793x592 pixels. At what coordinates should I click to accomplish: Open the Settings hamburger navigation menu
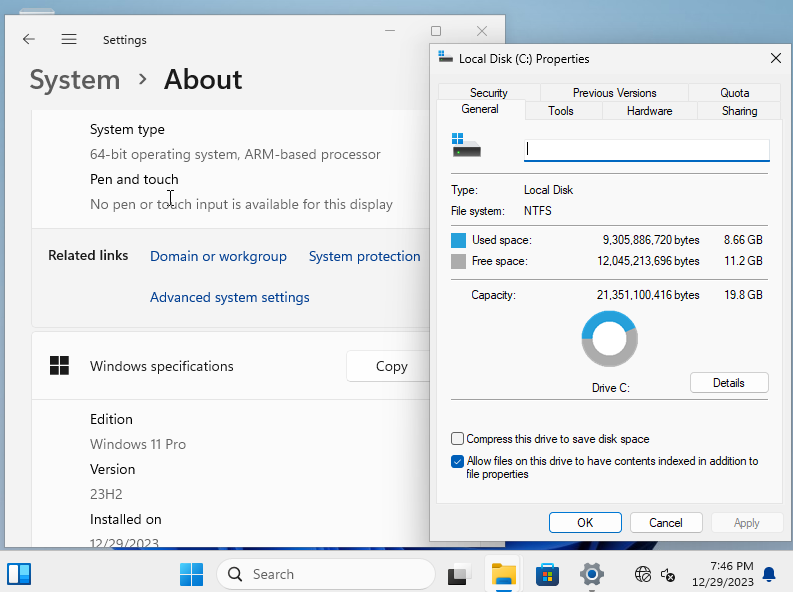tap(69, 39)
